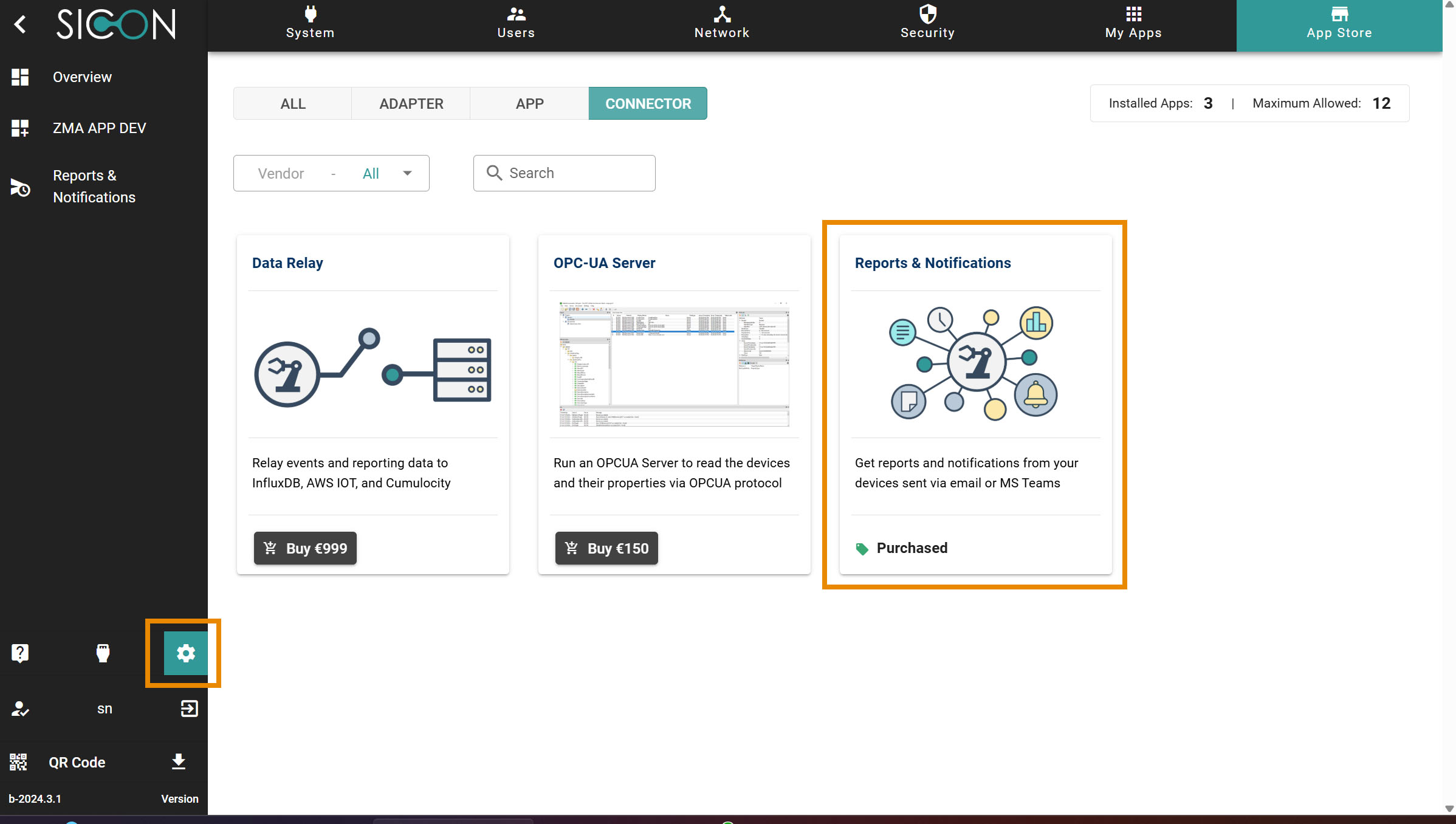1456x824 pixels.
Task: Go to the Security top menu
Action: pos(927,24)
